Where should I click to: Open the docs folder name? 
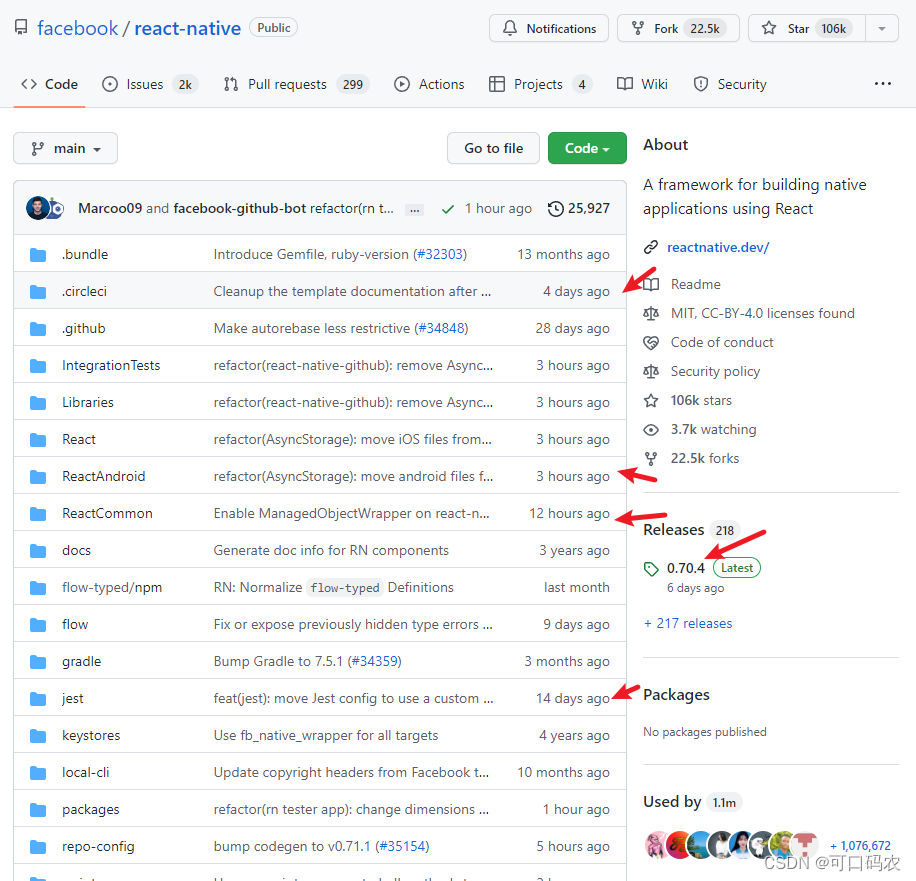point(77,550)
